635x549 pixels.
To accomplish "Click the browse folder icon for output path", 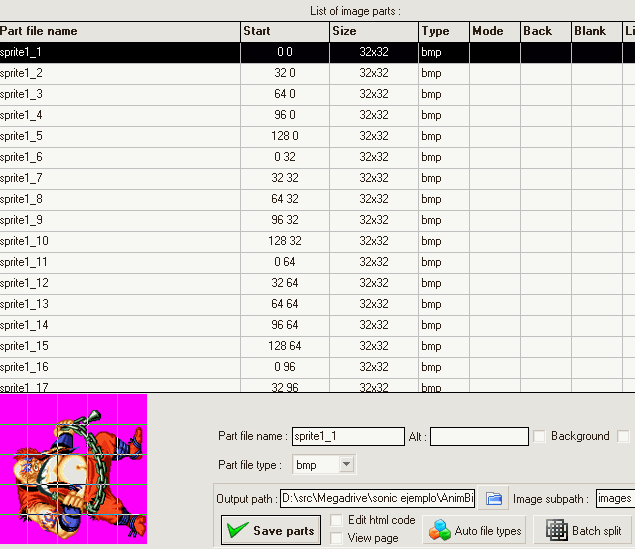I will 493,498.
